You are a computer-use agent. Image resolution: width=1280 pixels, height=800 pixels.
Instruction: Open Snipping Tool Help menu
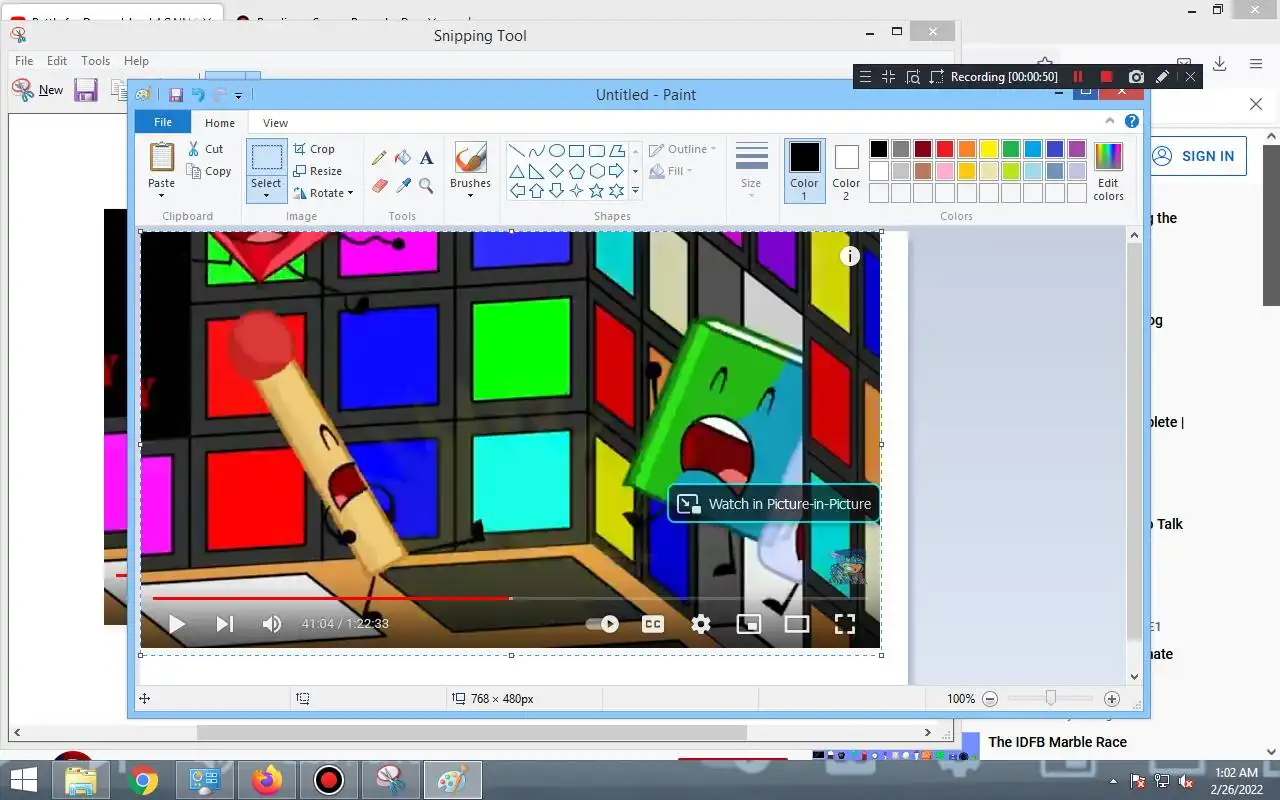pyautogui.click(x=136, y=61)
